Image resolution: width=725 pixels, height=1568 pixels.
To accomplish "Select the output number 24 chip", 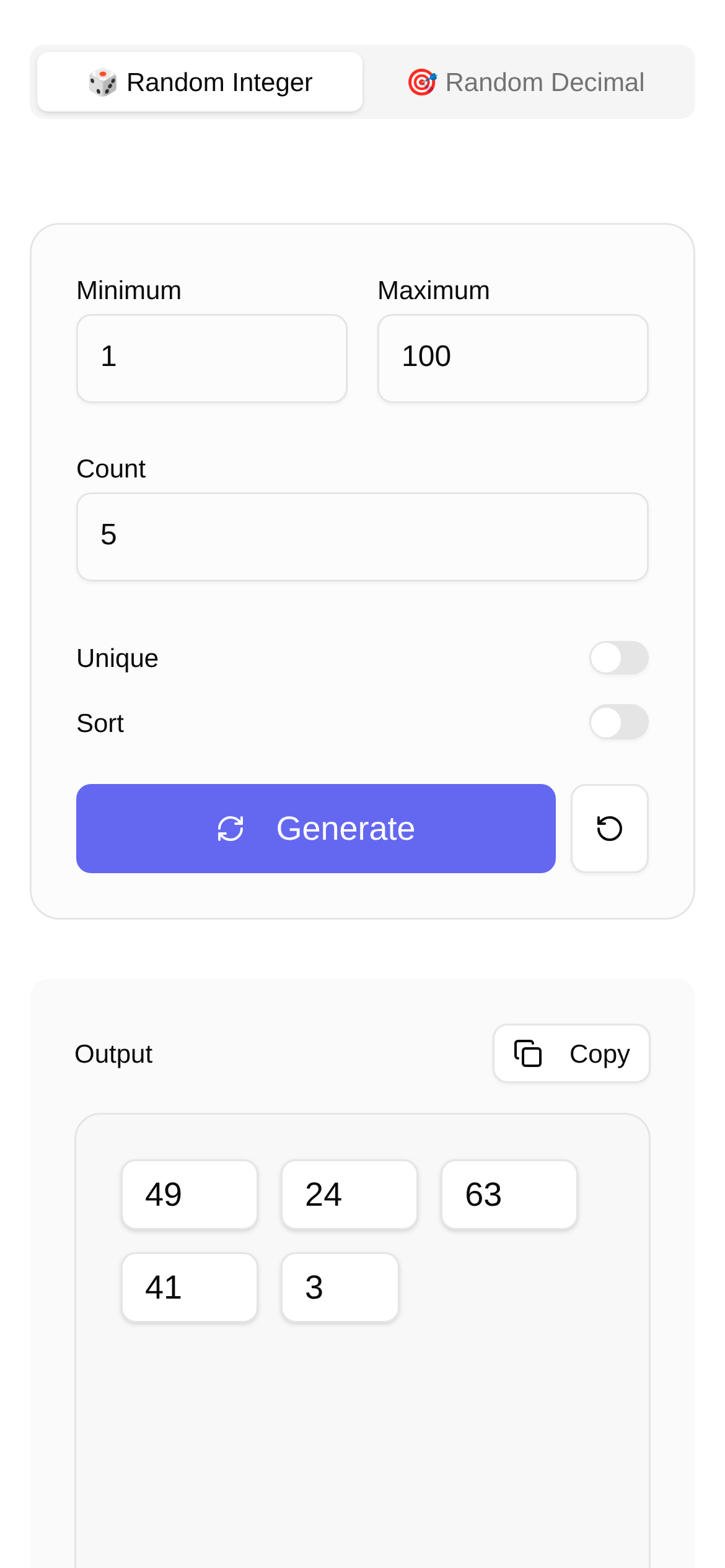I will click(x=349, y=1195).
